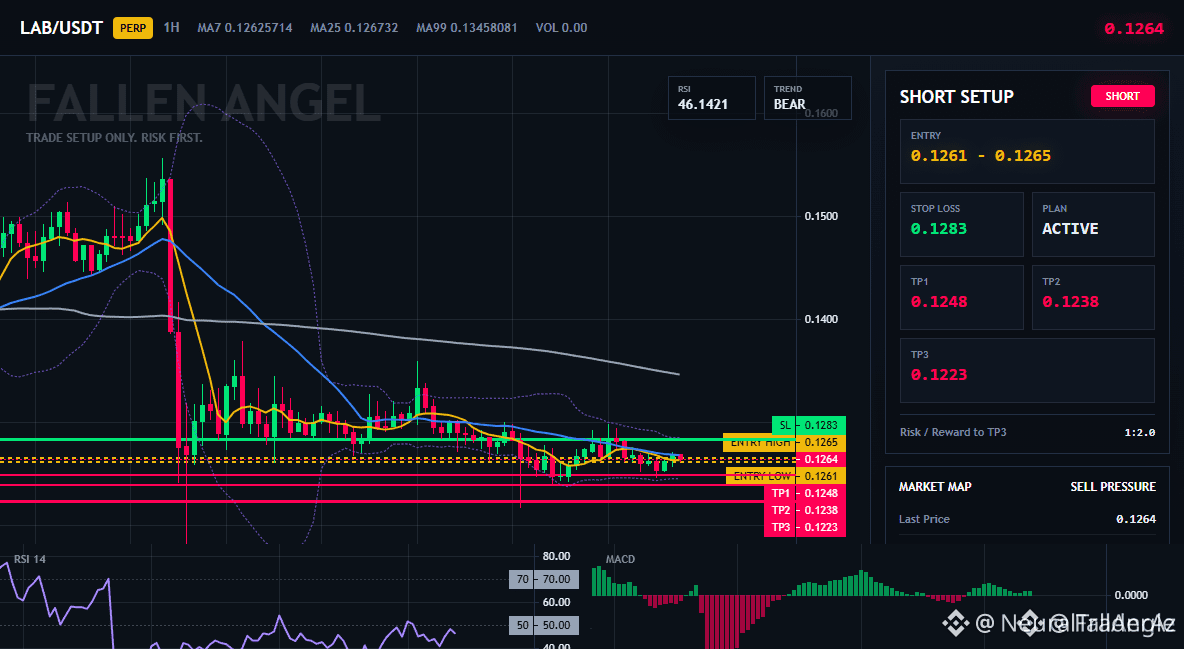Click the RSI 50 level tag

coord(544,626)
